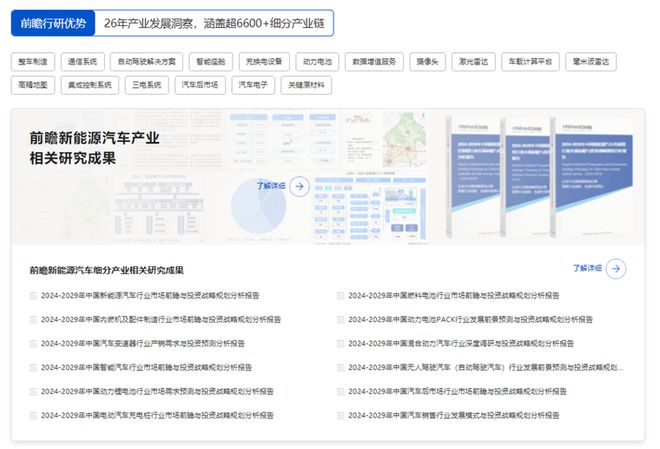The height and width of the screenshot is (449, 660).
Task: Click the document icon before 汽车变速器 report
Action: (33, 344)
